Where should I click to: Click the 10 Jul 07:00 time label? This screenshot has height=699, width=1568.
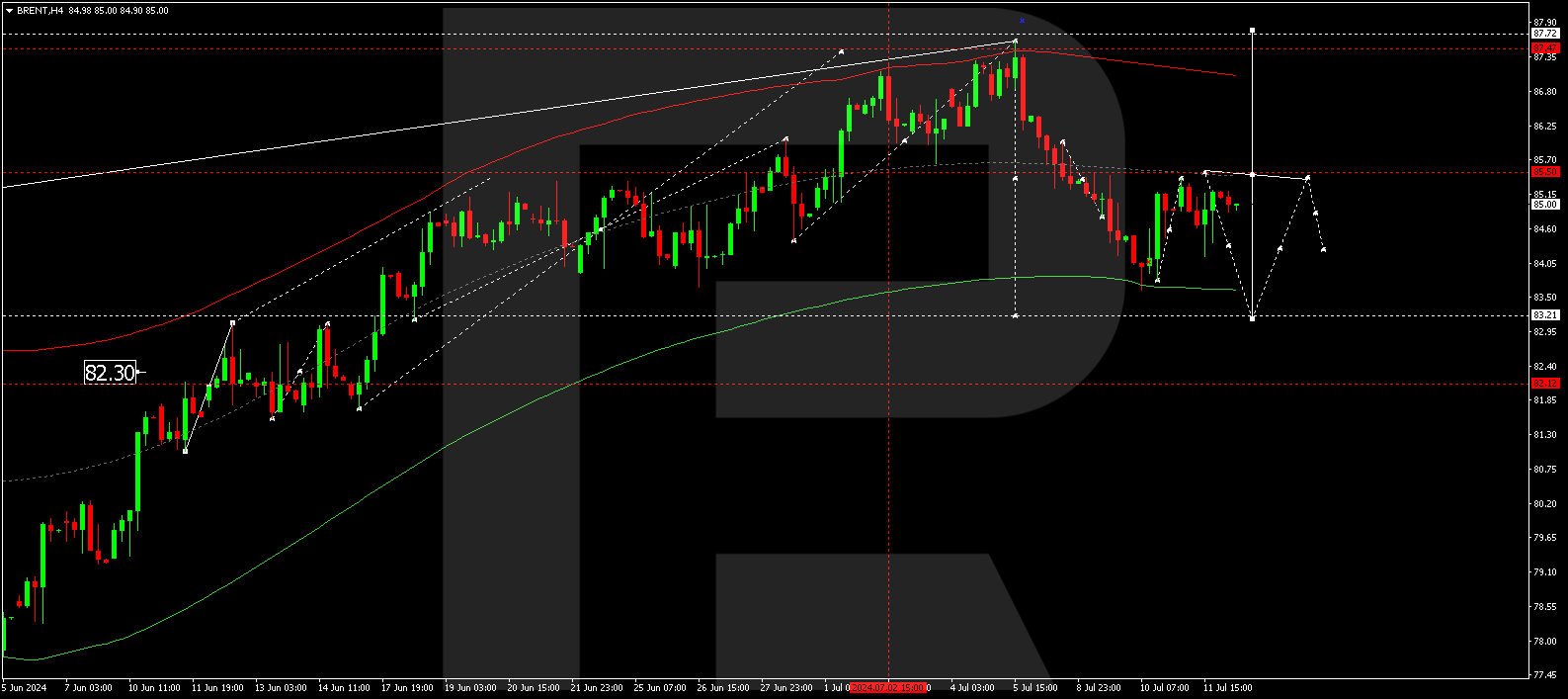[x=1165, y=688]
